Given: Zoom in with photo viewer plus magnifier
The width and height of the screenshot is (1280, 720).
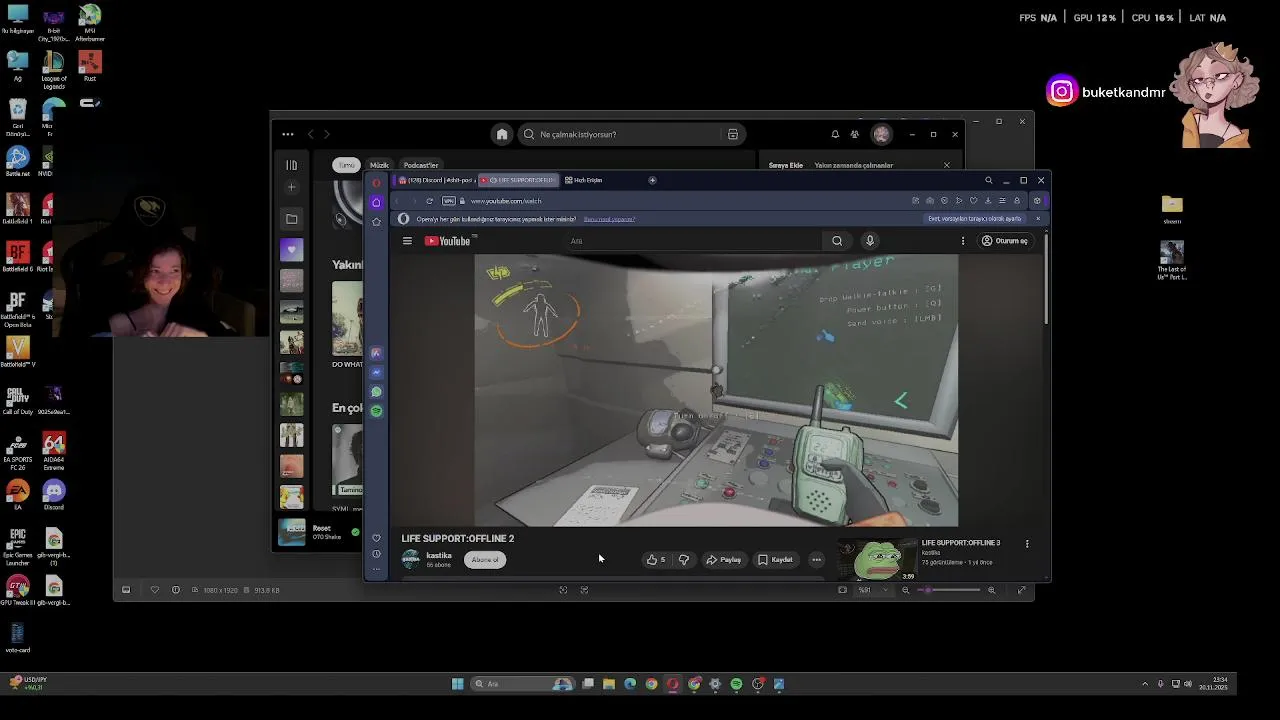Looking at the screenshot, I should point(991,590).
